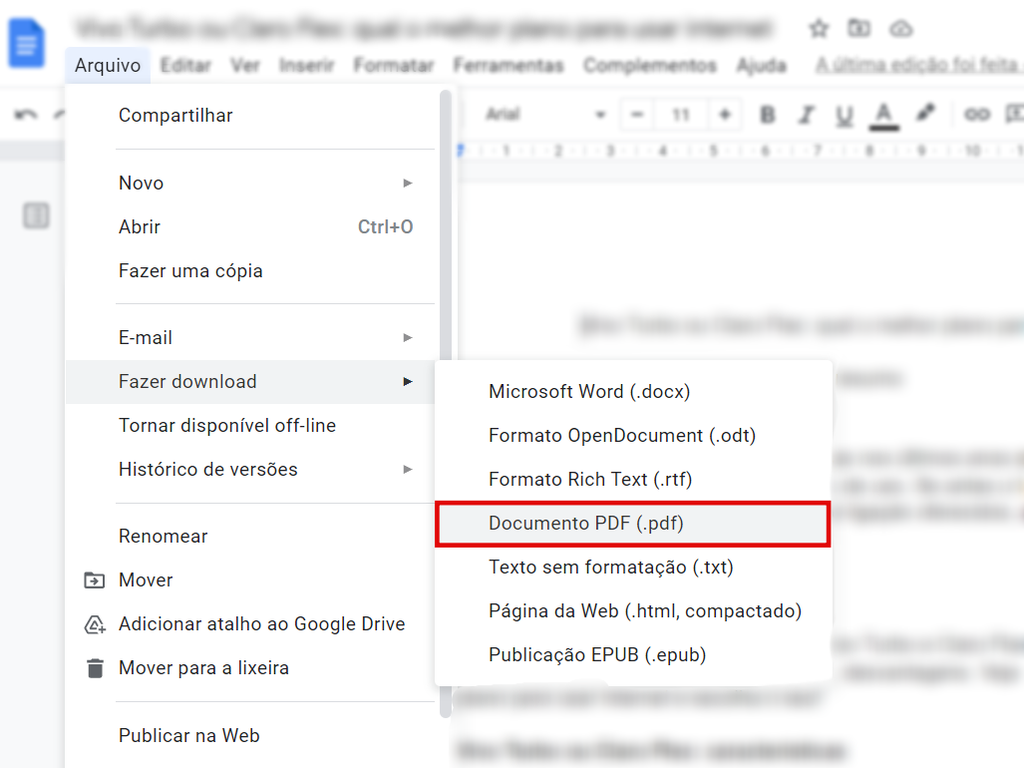The height and width of the screenshot is (768, 1024).
Task: Open the text color picker
Action: pyautogui.click(x=884, y=116)
